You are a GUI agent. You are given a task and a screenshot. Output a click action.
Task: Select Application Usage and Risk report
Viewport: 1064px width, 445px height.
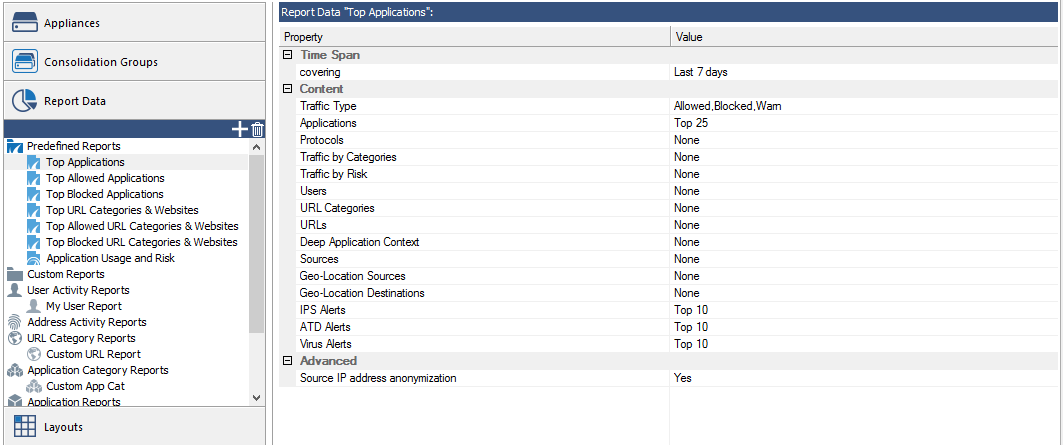pyautogui.click(x=111, y=258)
